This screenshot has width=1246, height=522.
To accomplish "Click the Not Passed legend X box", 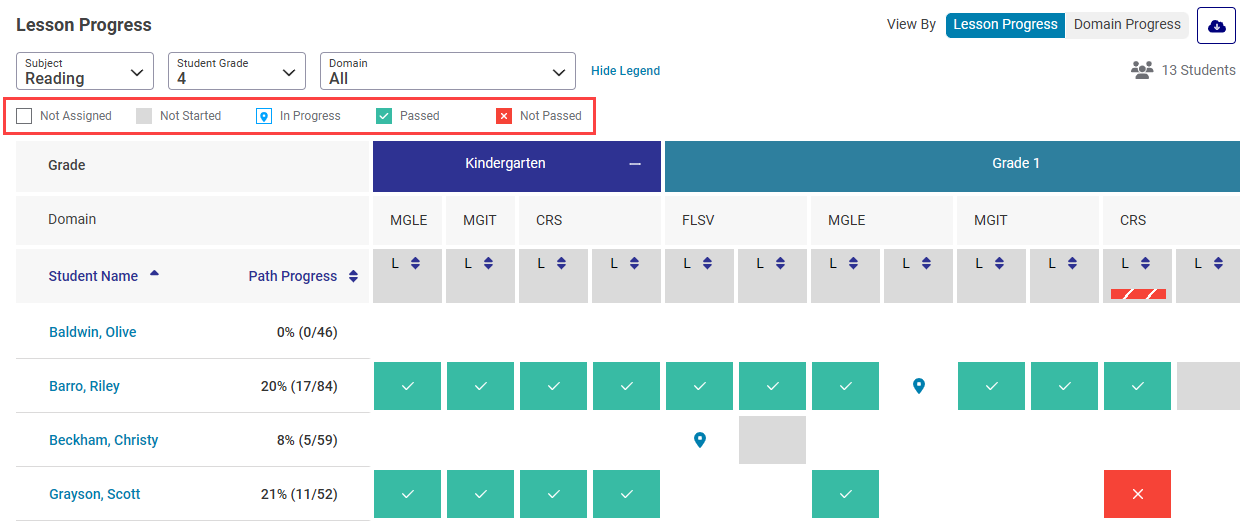I will pyautogui.click(x=504, y=116).
